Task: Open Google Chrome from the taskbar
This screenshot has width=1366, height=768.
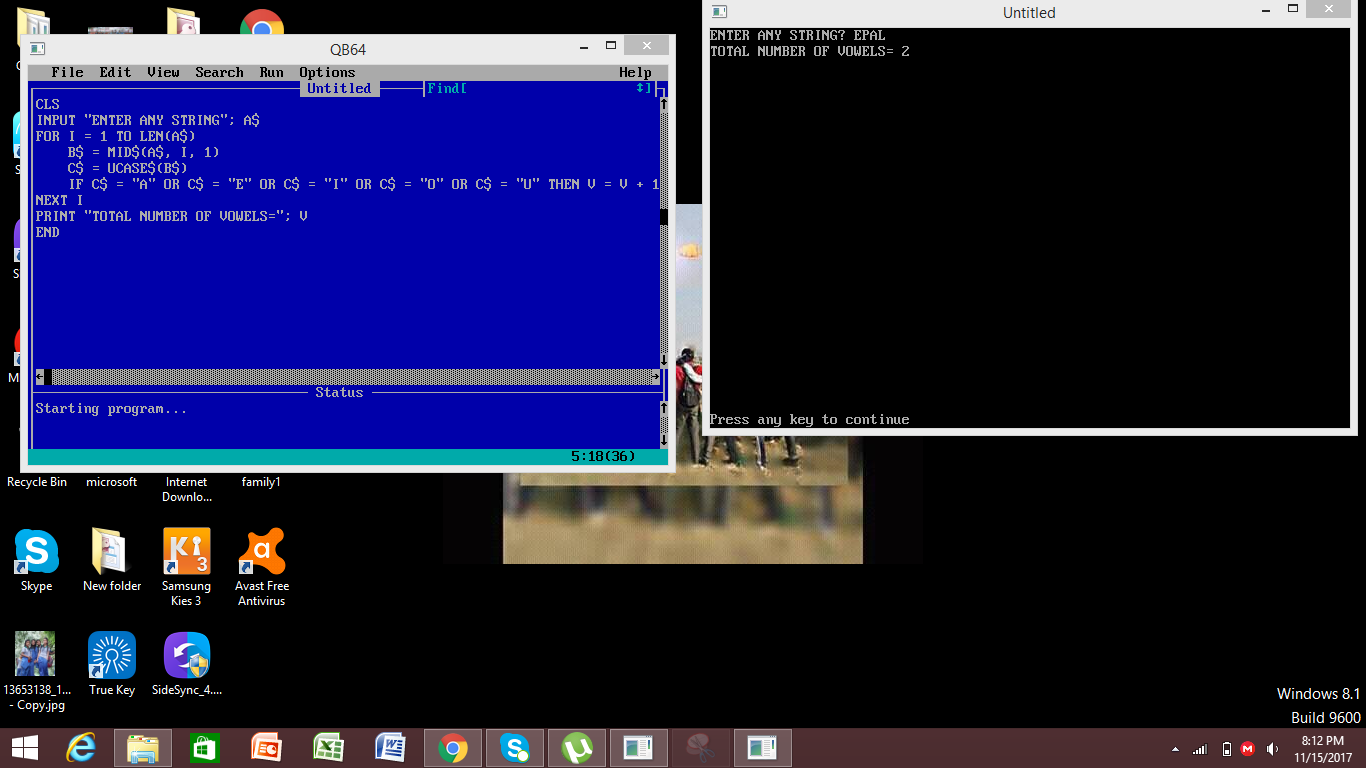Action: 452,747
